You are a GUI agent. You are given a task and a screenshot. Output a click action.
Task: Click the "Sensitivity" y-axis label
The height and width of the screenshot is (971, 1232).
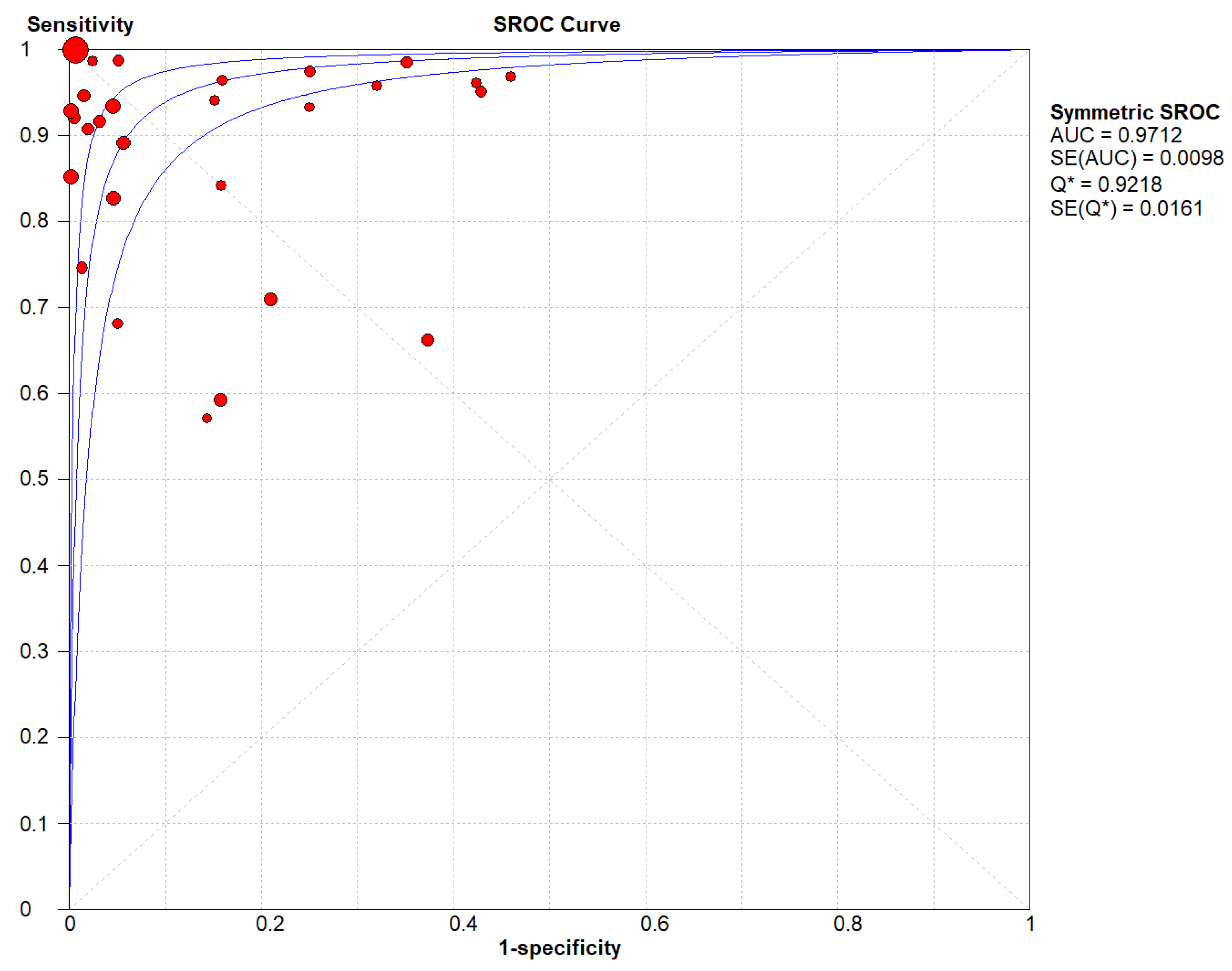click(x=80, y=25)
